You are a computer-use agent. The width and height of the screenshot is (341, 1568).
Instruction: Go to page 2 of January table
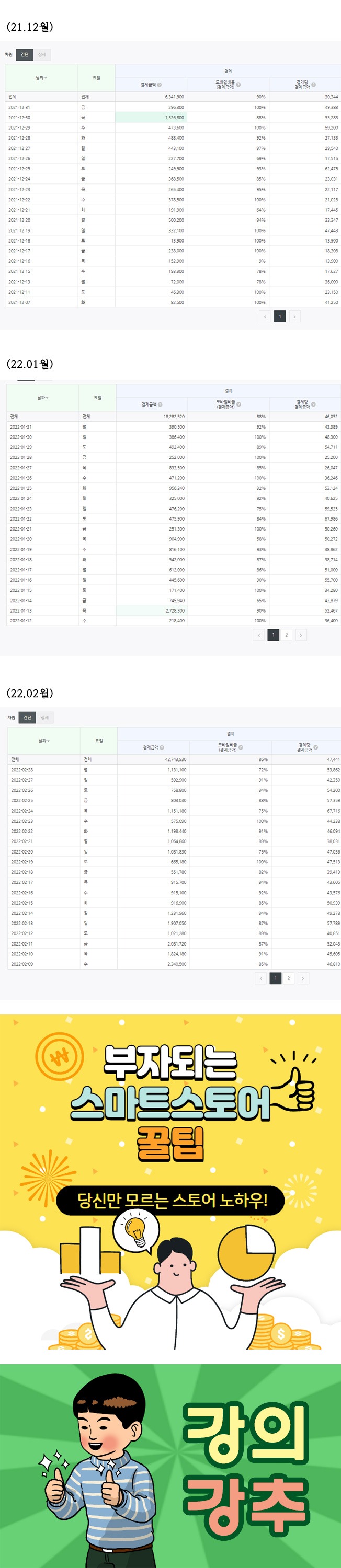click(x=286, y=635)
